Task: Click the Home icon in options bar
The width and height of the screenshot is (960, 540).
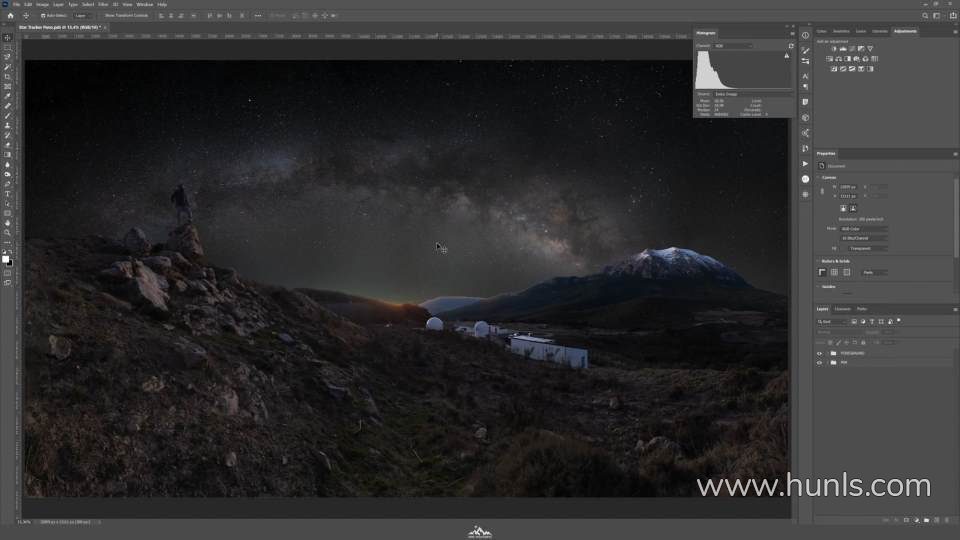Action: click(x=10, y=15)
